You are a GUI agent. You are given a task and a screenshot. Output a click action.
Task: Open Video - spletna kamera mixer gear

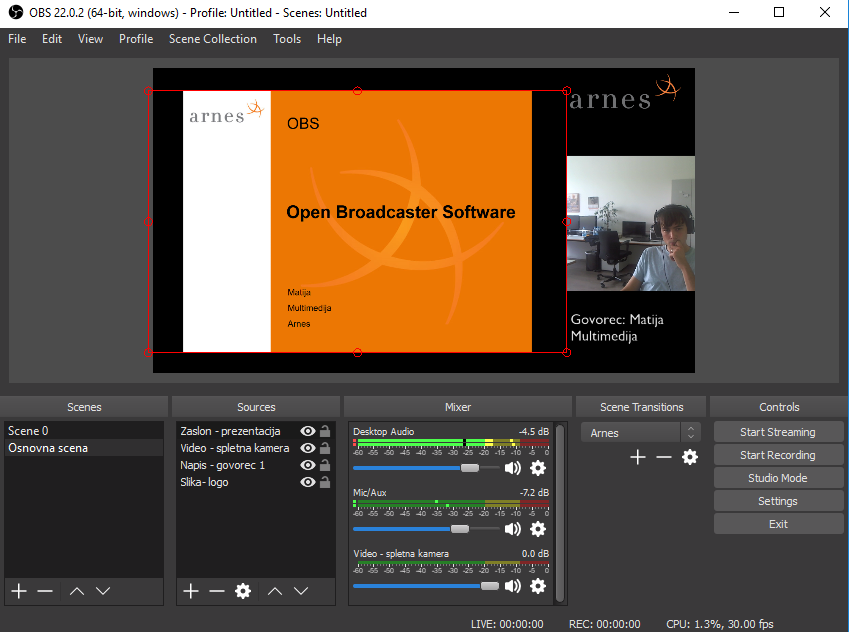pyautogui.click(x=538, y=585)
